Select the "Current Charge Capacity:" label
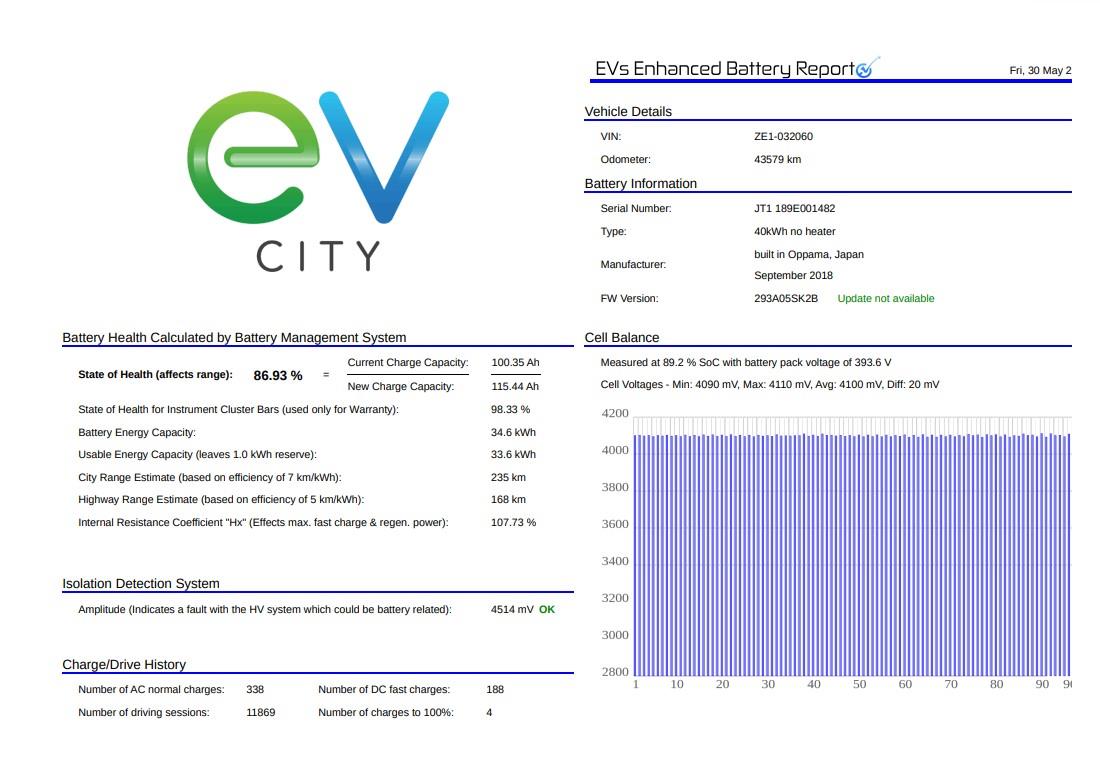This screenshot has height=775, width=1100. [408, 363]
